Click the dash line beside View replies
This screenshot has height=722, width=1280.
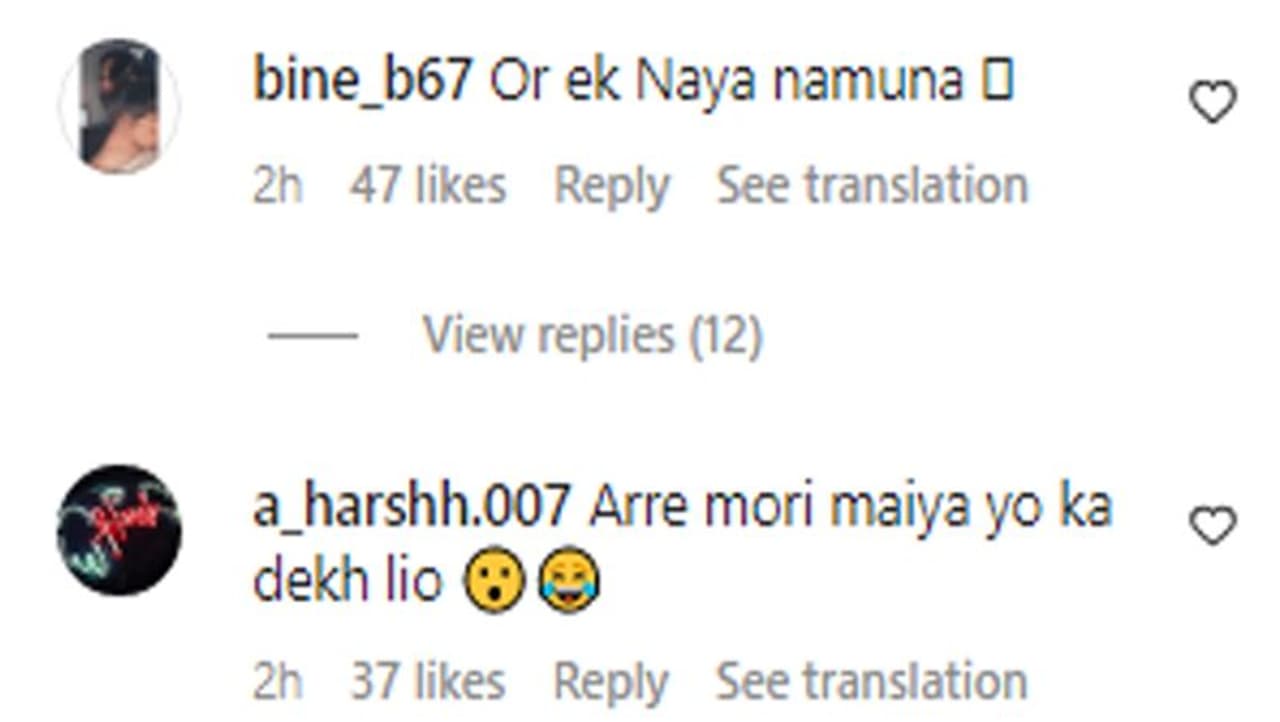pyautogui.click(x=313, y=335)
